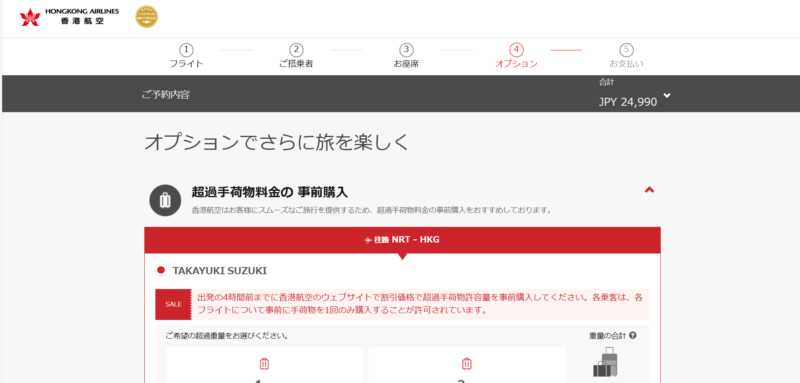Image resolution: width=800 pixels, height=383 pixels.
Task: Go to step 5 お支払い
Action: tap(627, 56)
